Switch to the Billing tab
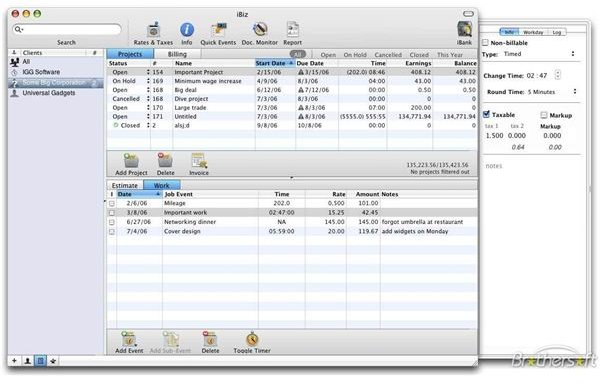This screenshot has width=600, height=385. [x=177, y=54]
